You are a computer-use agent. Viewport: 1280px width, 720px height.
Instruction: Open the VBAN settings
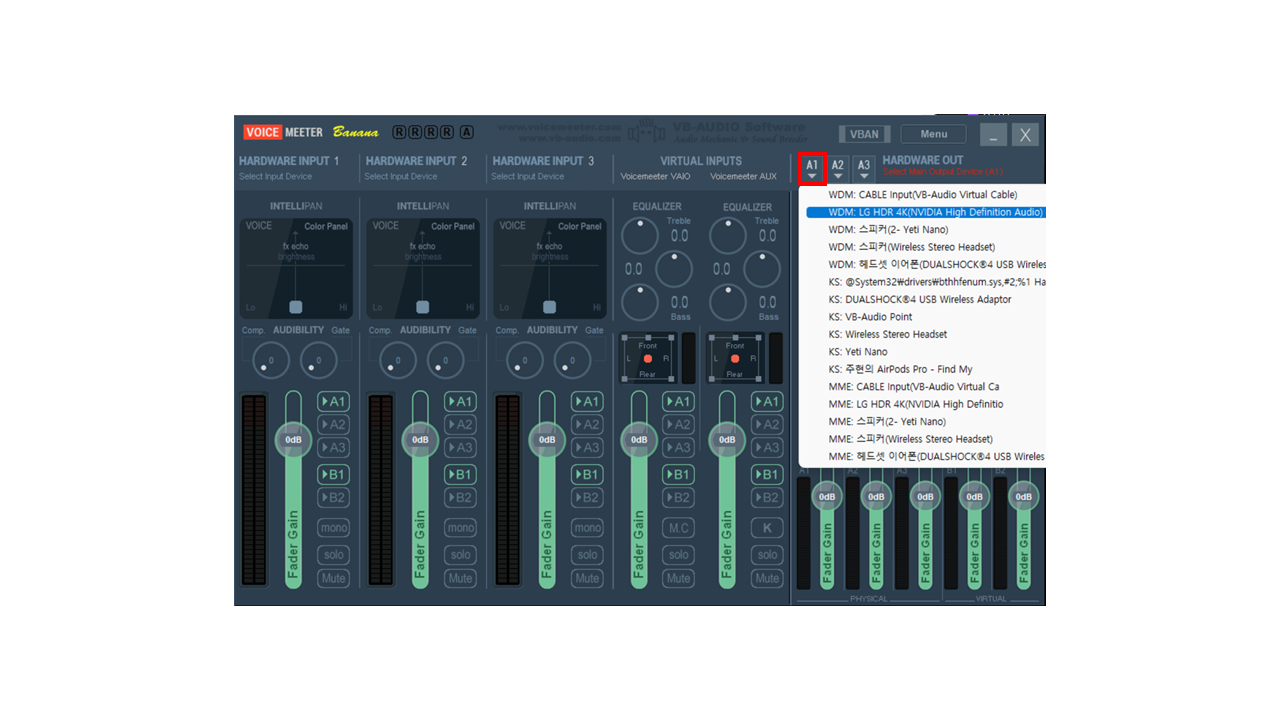coord(864,134)
